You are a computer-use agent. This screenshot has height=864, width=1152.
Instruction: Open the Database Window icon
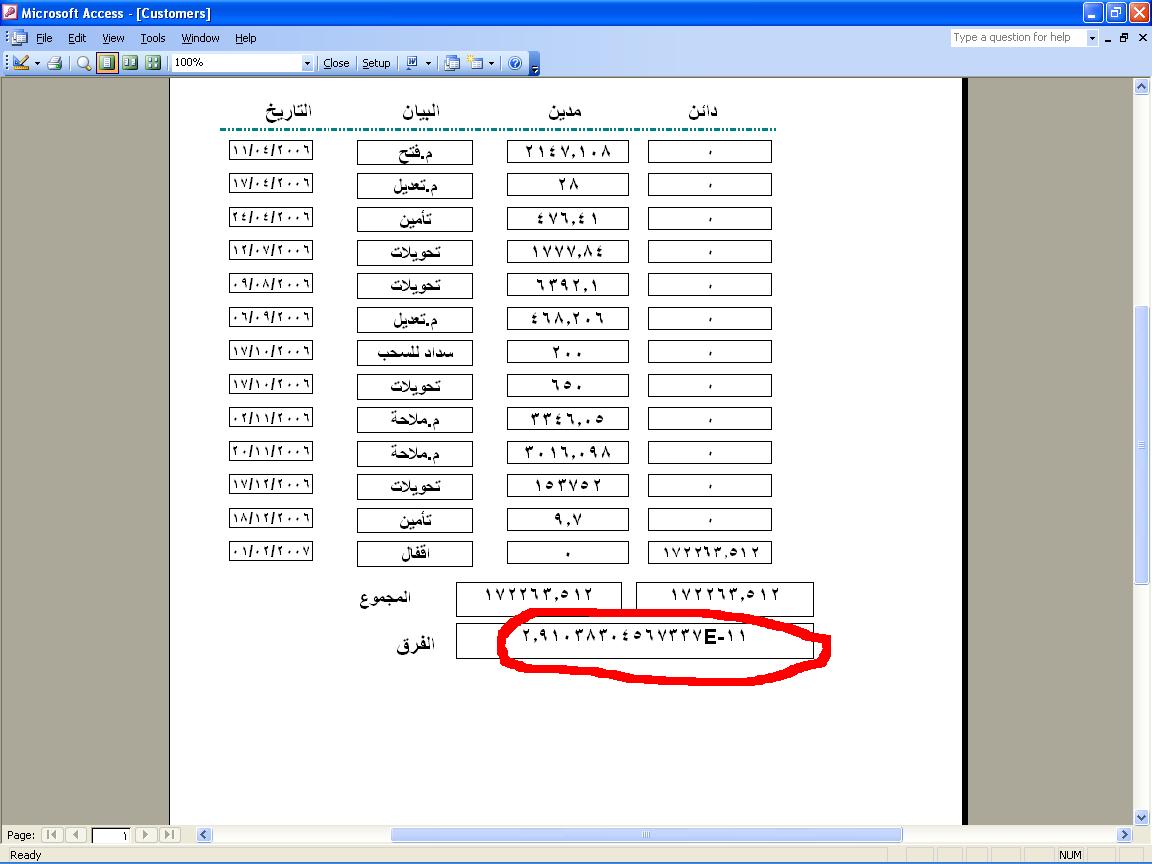tap(452, 63)
